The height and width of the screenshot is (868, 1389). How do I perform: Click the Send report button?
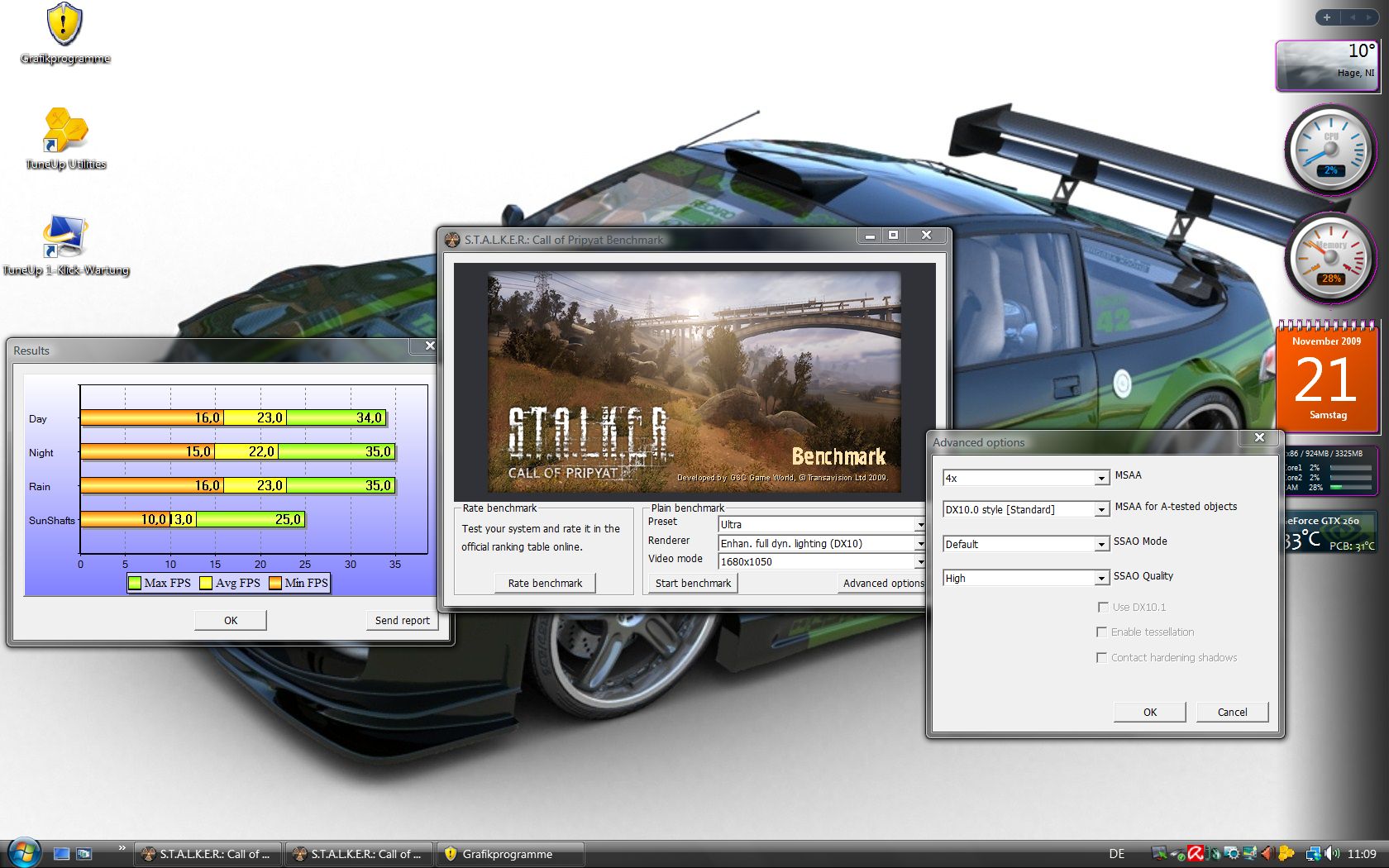[x=403, y=620]
